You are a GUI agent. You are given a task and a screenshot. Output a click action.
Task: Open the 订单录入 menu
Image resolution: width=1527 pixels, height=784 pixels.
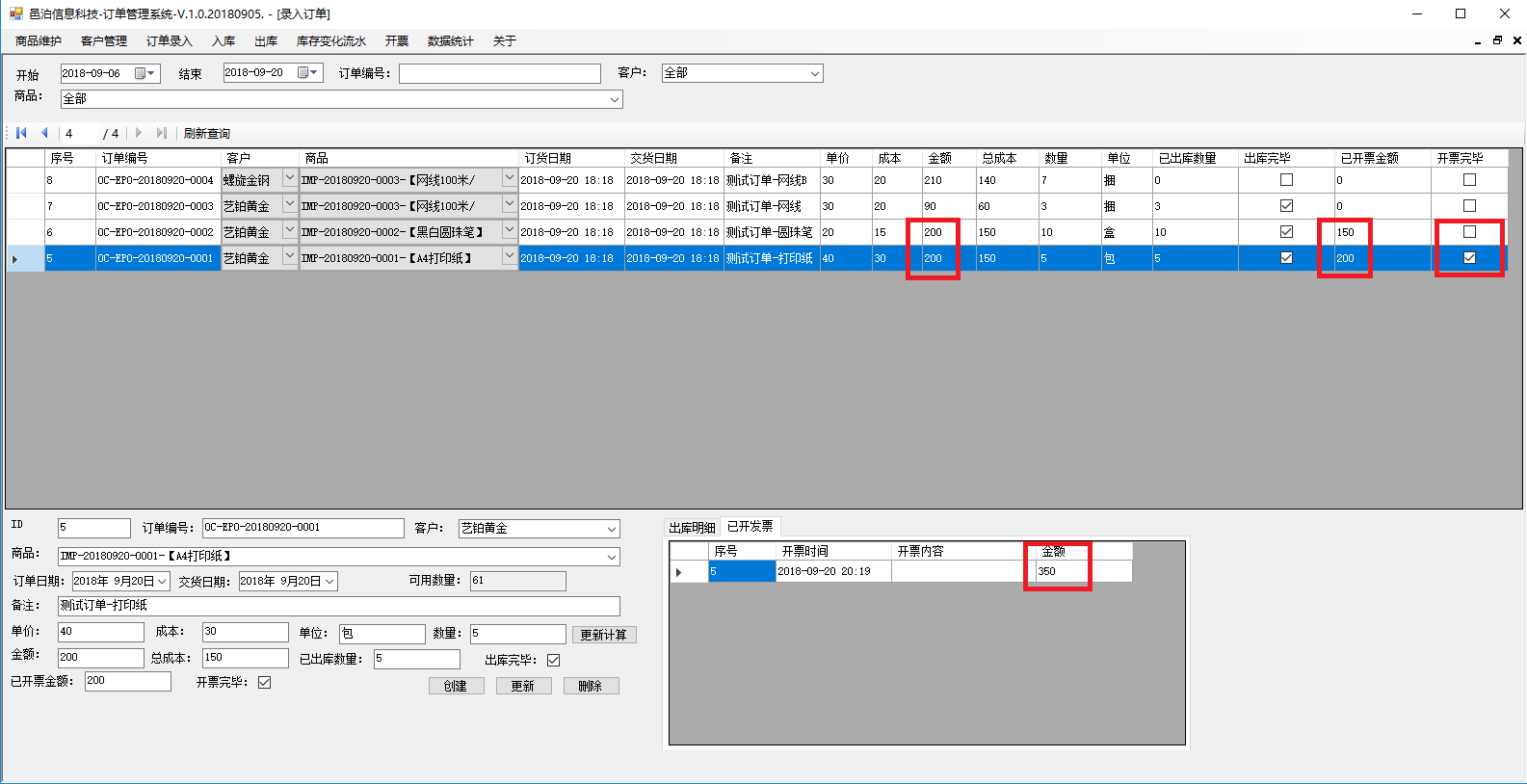pos(170,41)
